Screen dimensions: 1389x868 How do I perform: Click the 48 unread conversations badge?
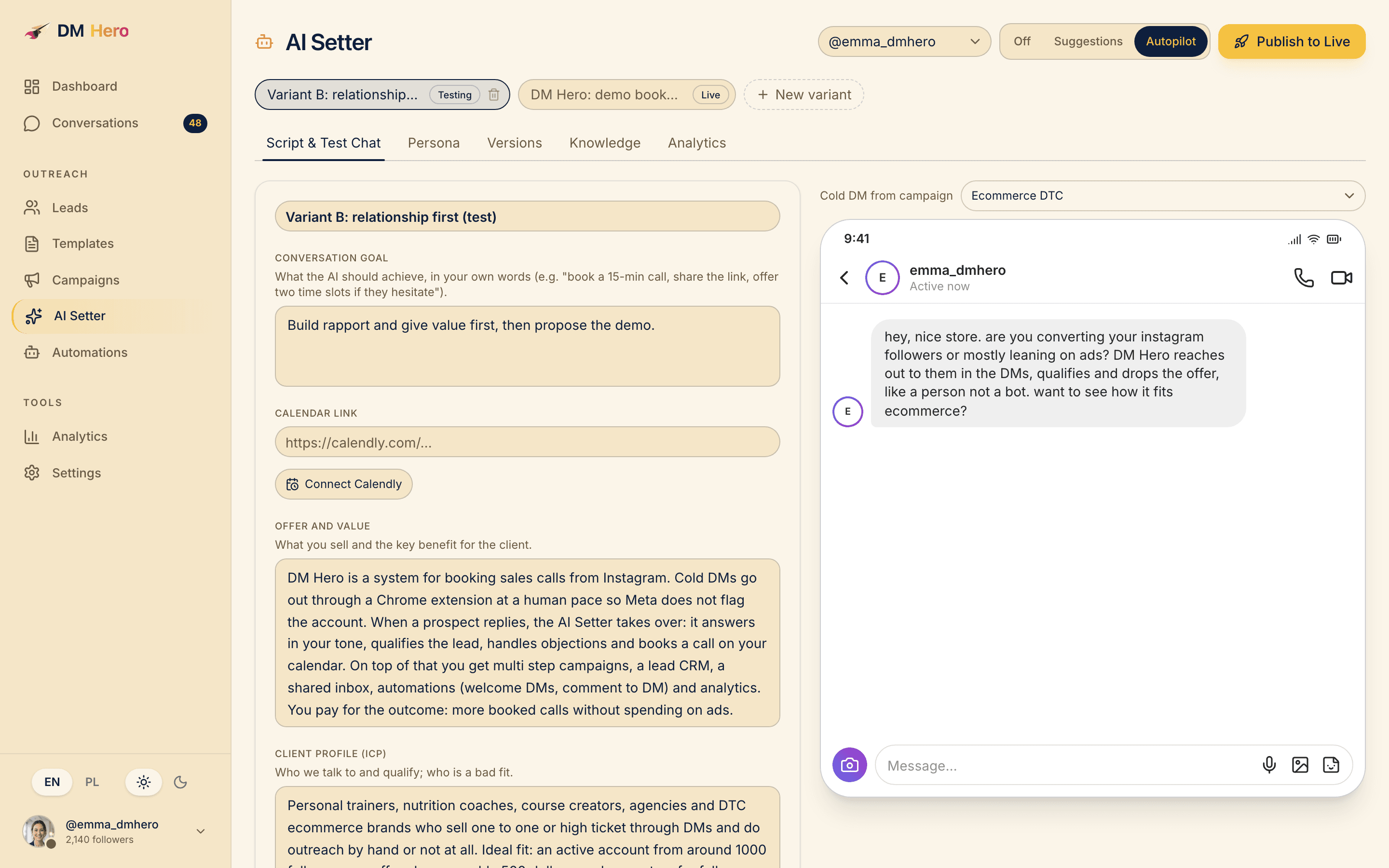195,123
